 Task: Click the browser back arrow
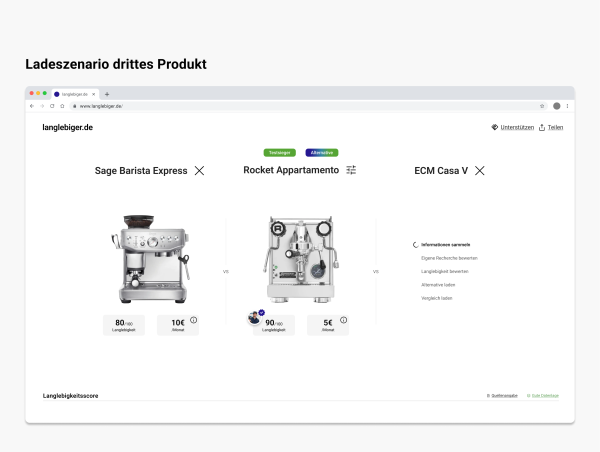coord(32,105)
